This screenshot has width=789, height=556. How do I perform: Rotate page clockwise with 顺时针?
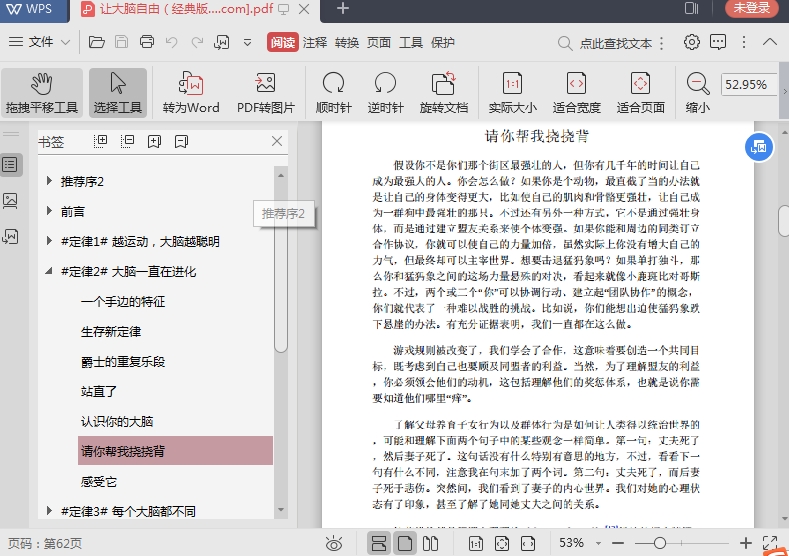pos(334,93)
